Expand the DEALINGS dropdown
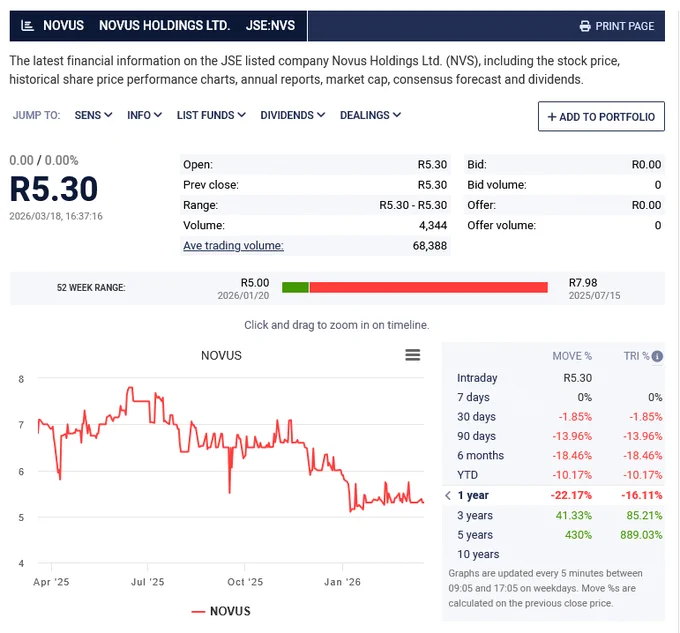The height and width of the screenshot is (633, 680). (370, 115)
